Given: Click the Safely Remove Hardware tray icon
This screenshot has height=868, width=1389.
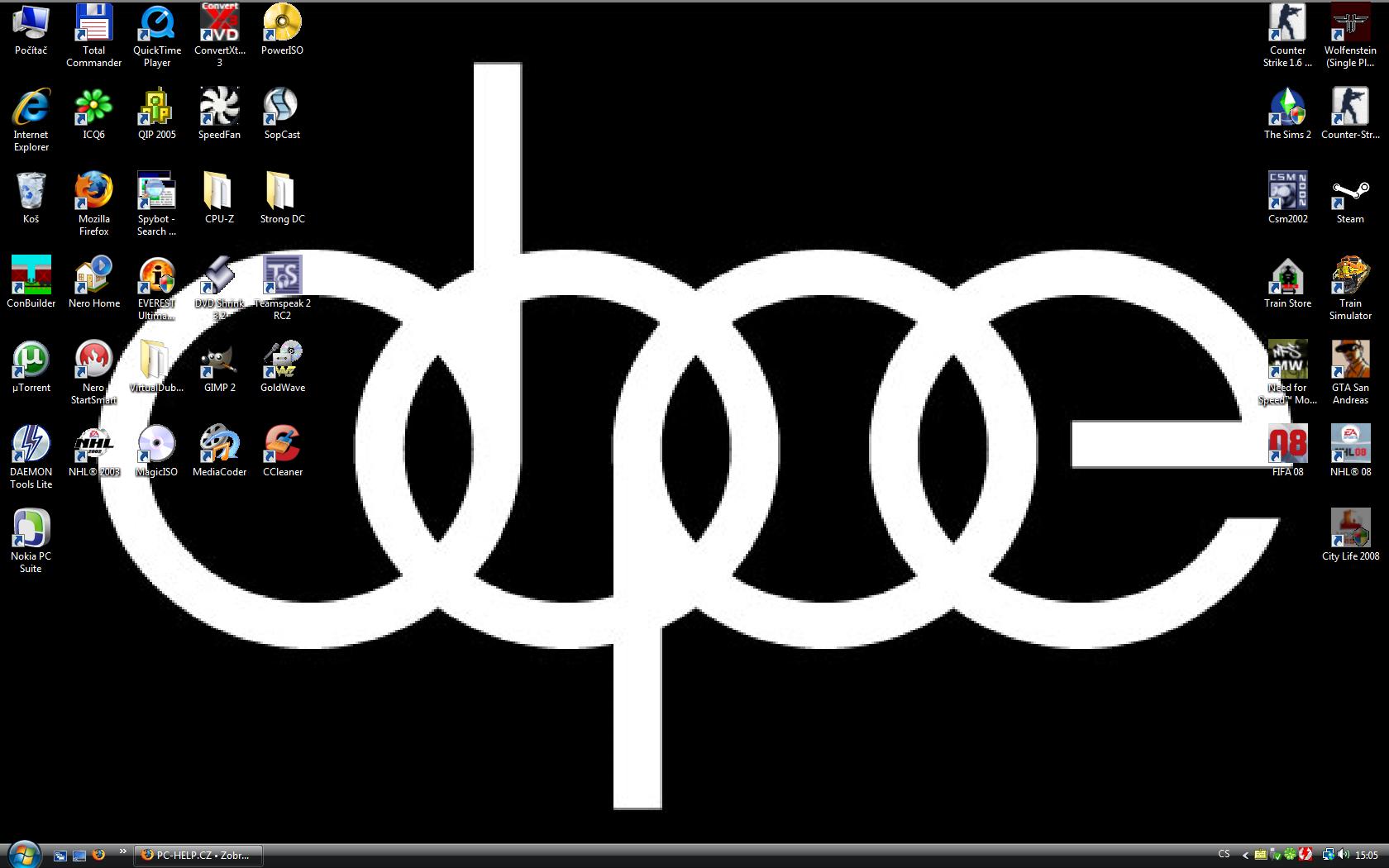Looking at the screenshot, I should (1275, 856).
